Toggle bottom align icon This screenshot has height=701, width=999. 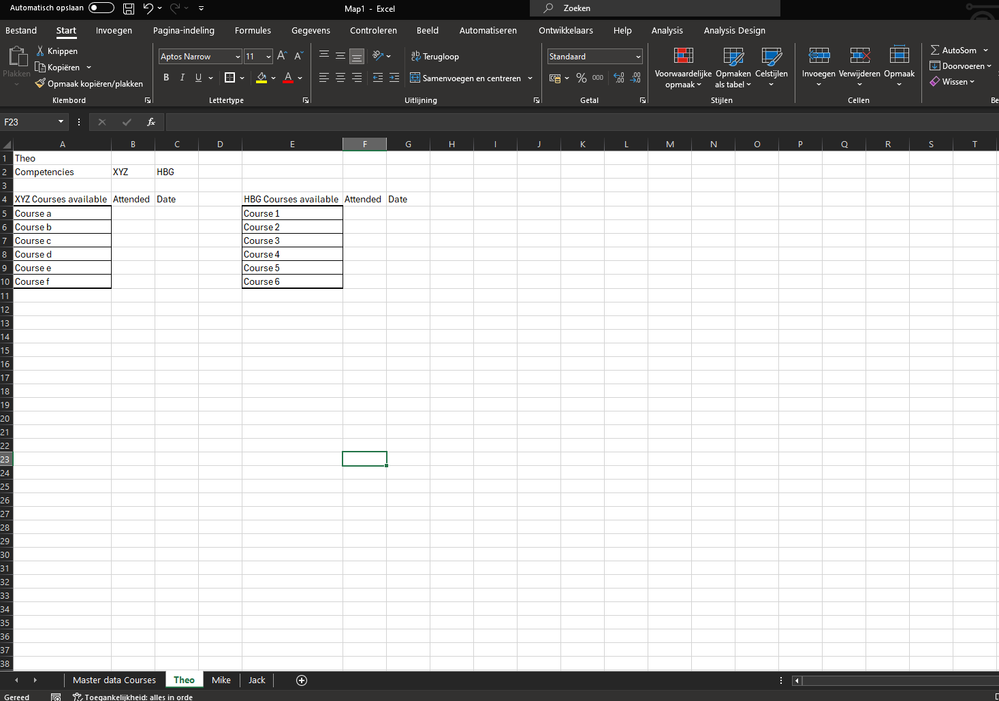point(357,56)
